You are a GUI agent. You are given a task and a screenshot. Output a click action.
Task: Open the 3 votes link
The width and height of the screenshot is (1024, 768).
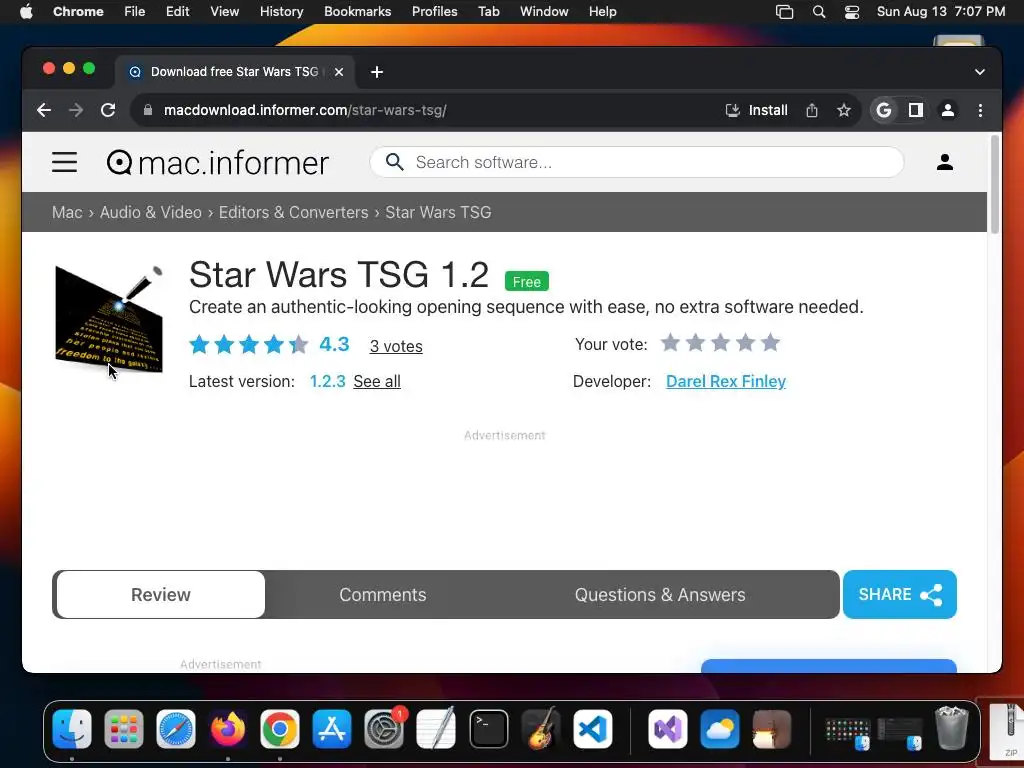pos(396,346)
